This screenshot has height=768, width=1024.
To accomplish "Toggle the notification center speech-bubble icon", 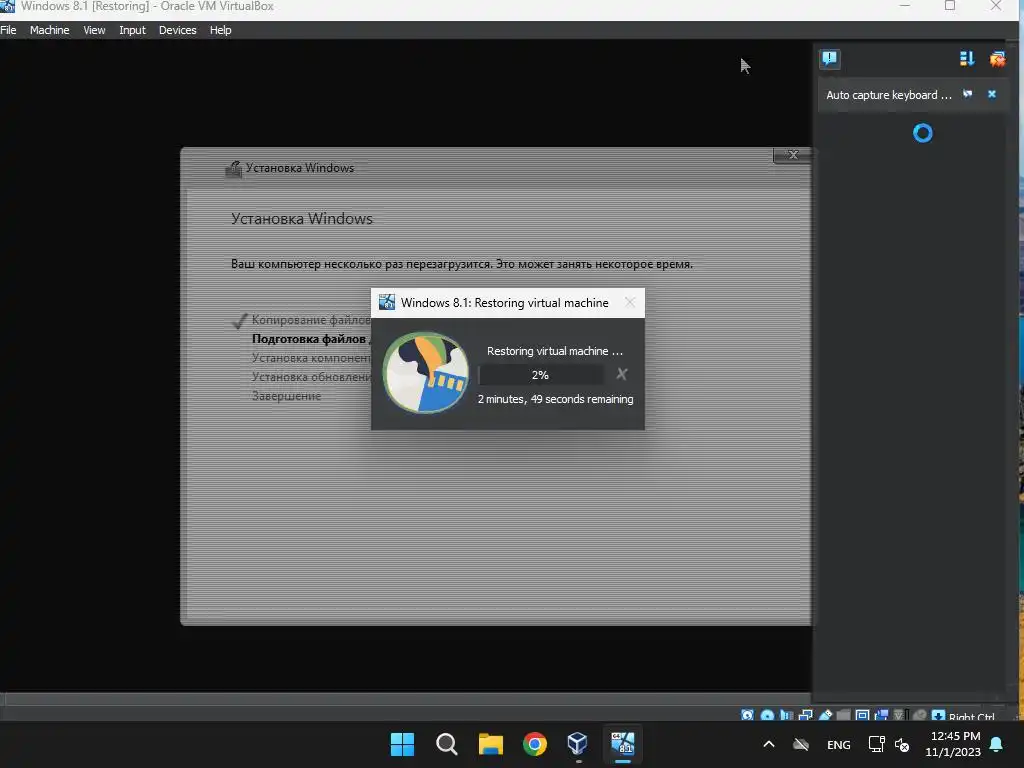I will [830, 59].
